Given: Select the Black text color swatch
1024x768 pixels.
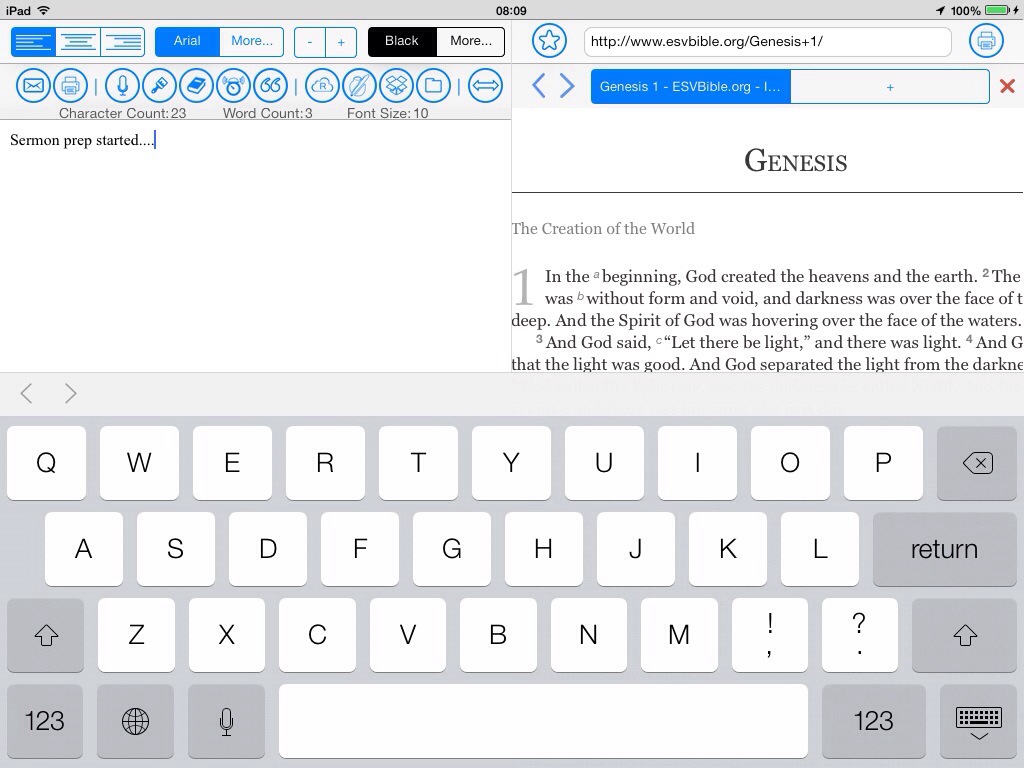Looking at the screenshot, I should (x=402, y=42).
